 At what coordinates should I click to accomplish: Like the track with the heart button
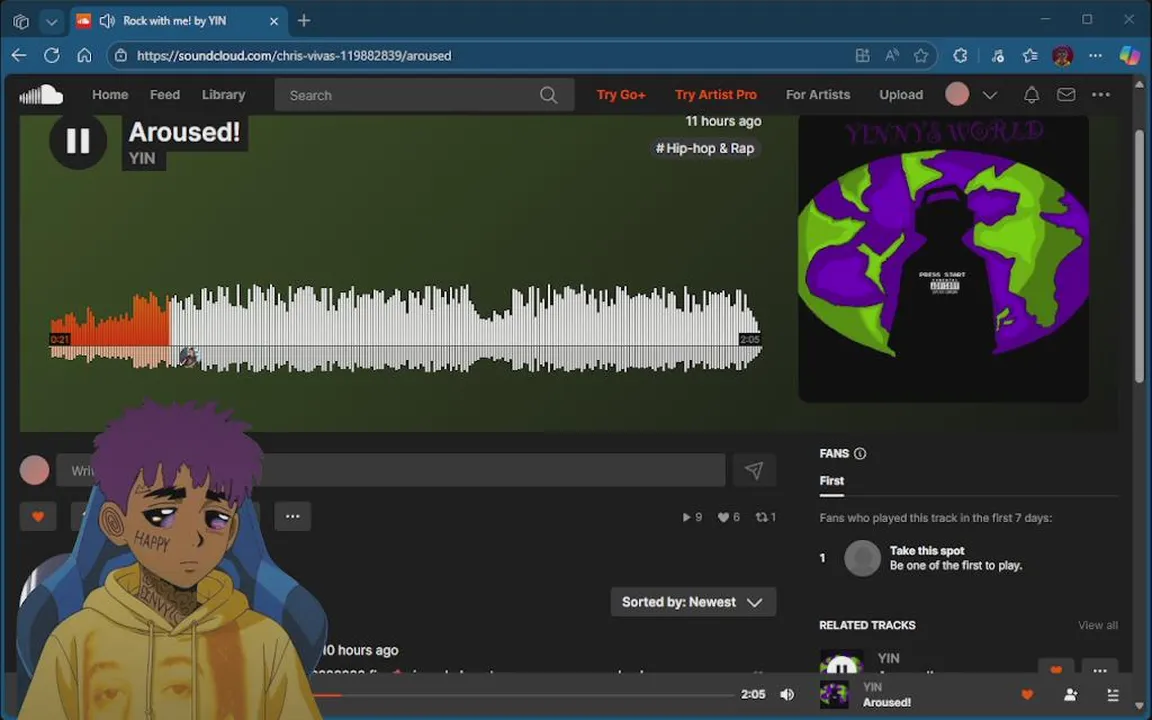point(38,516)
